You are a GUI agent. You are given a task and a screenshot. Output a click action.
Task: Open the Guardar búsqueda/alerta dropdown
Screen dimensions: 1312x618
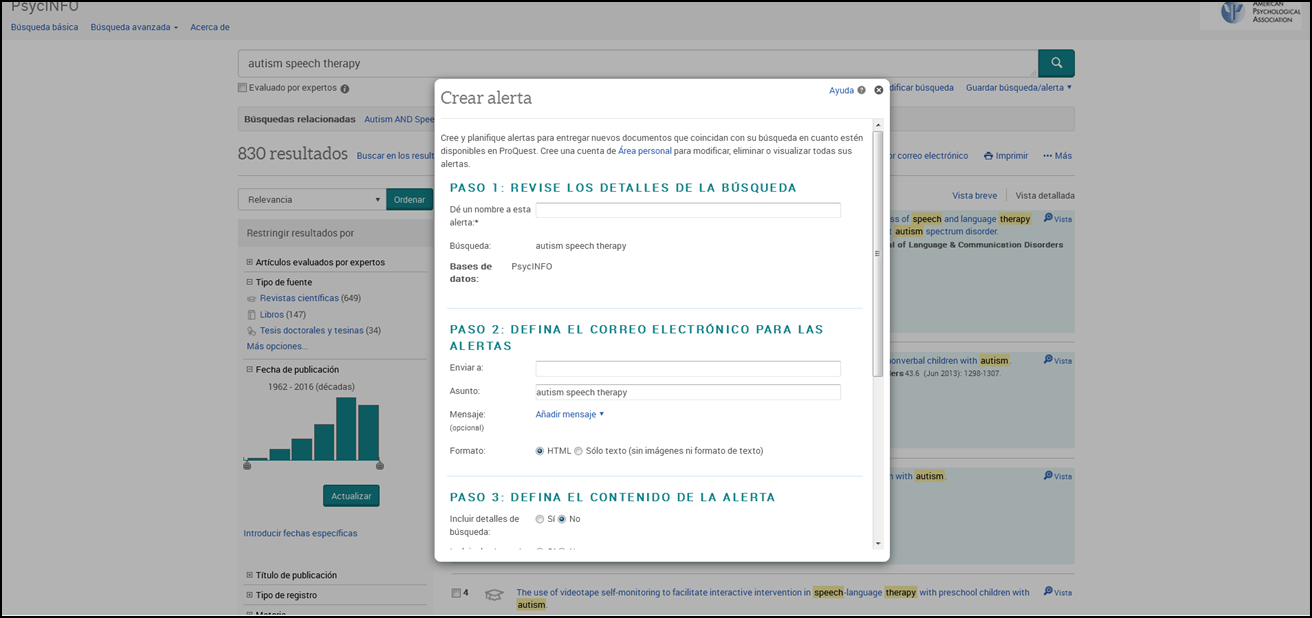(x=1019, y=88)
